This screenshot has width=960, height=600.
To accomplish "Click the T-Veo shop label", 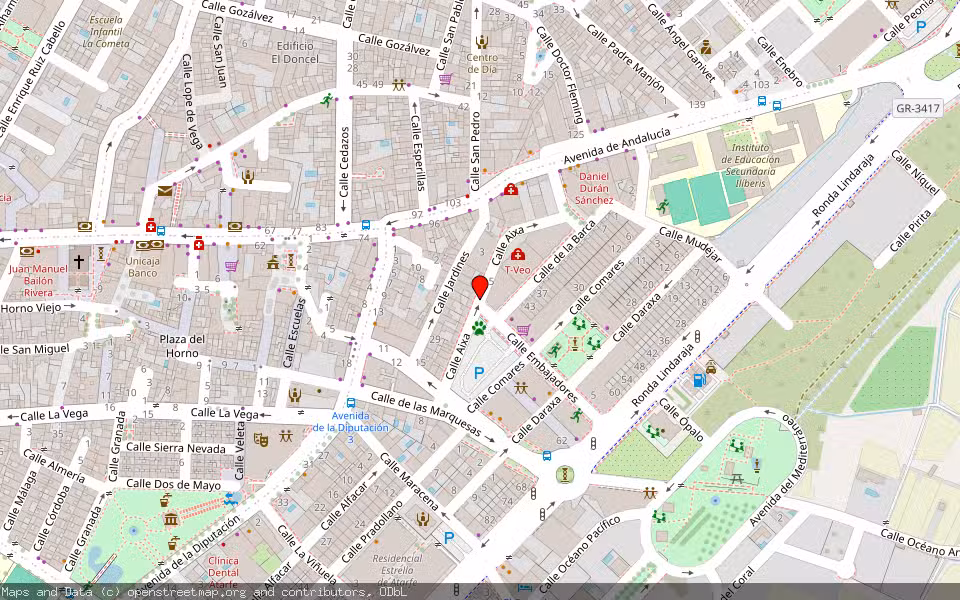I will [x=519, y=268].
